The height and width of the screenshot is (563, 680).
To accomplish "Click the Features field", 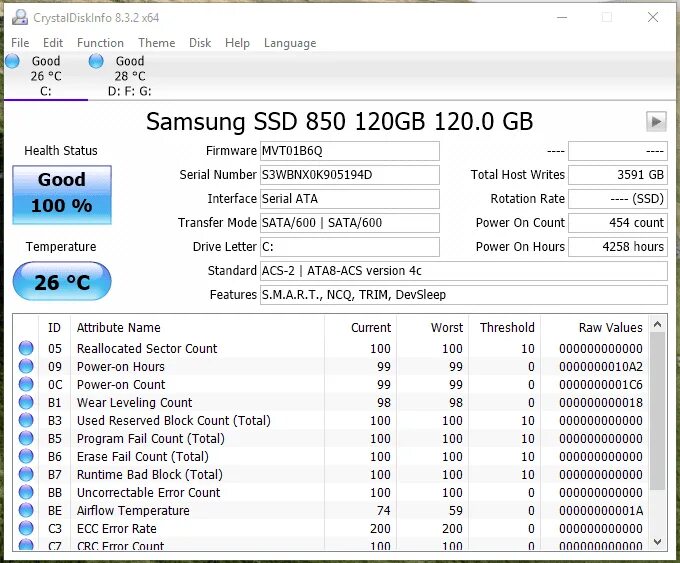I will tap(464, 295).
